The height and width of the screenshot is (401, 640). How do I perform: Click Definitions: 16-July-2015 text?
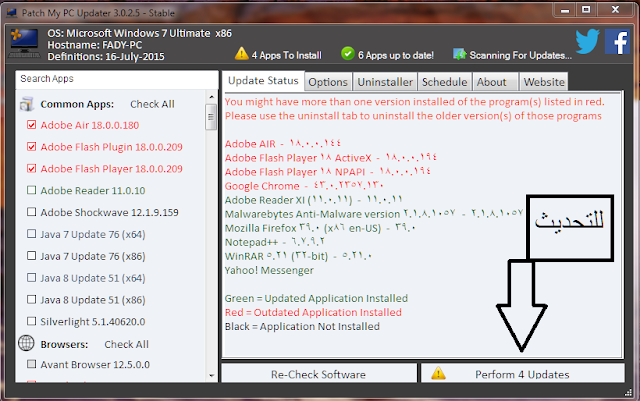[x=106, y=56]
